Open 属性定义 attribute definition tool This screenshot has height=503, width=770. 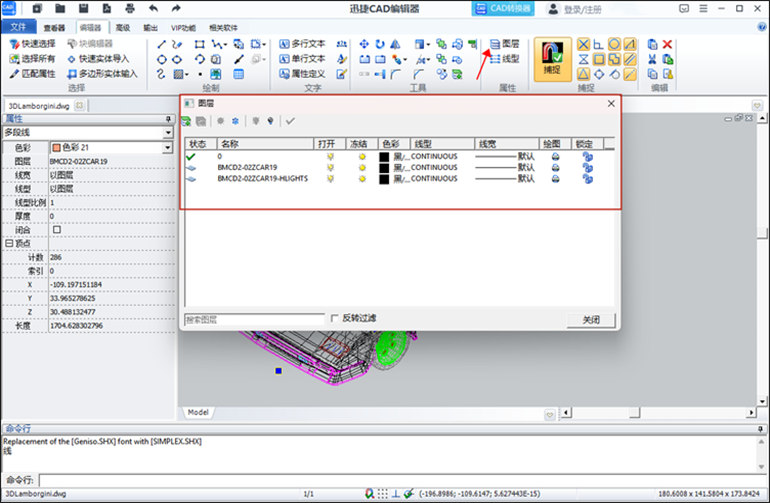pos(302,74)
